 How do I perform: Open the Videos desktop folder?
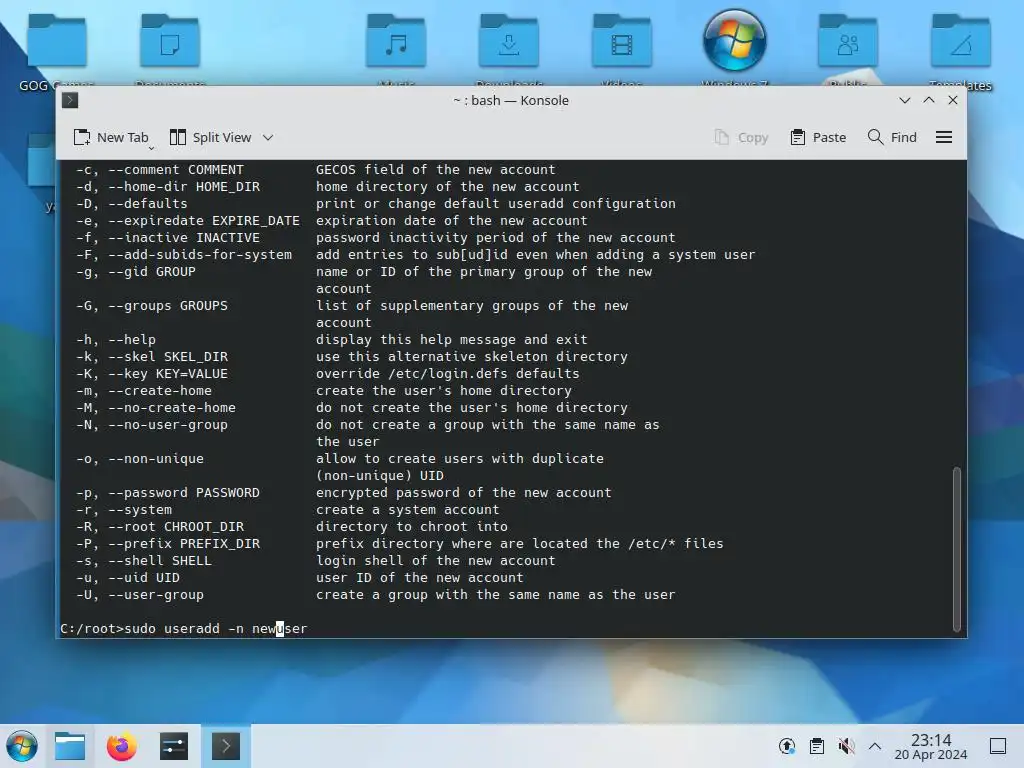[622, 51]
